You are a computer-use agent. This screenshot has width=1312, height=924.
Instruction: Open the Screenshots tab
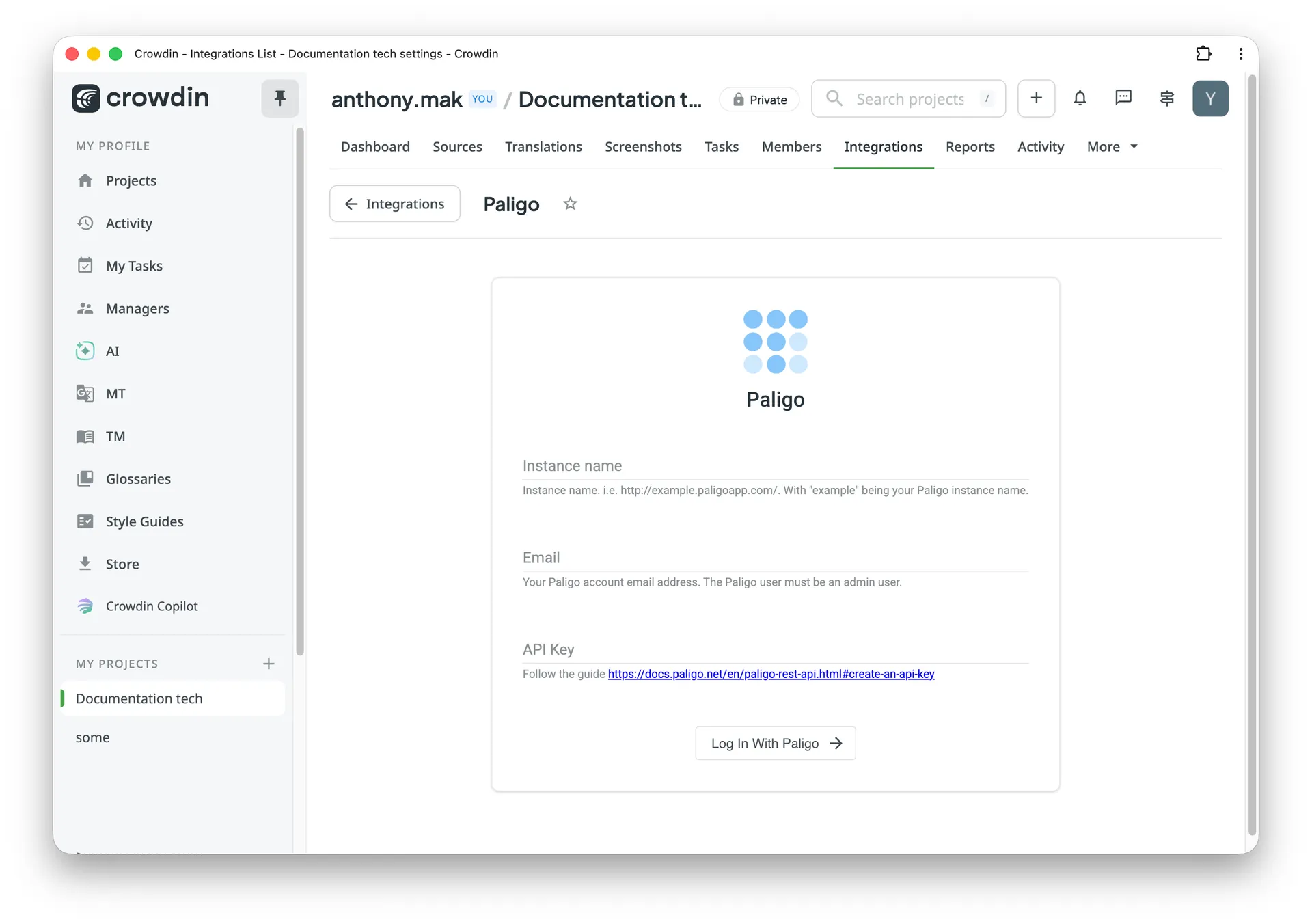[x=643, y=146]
